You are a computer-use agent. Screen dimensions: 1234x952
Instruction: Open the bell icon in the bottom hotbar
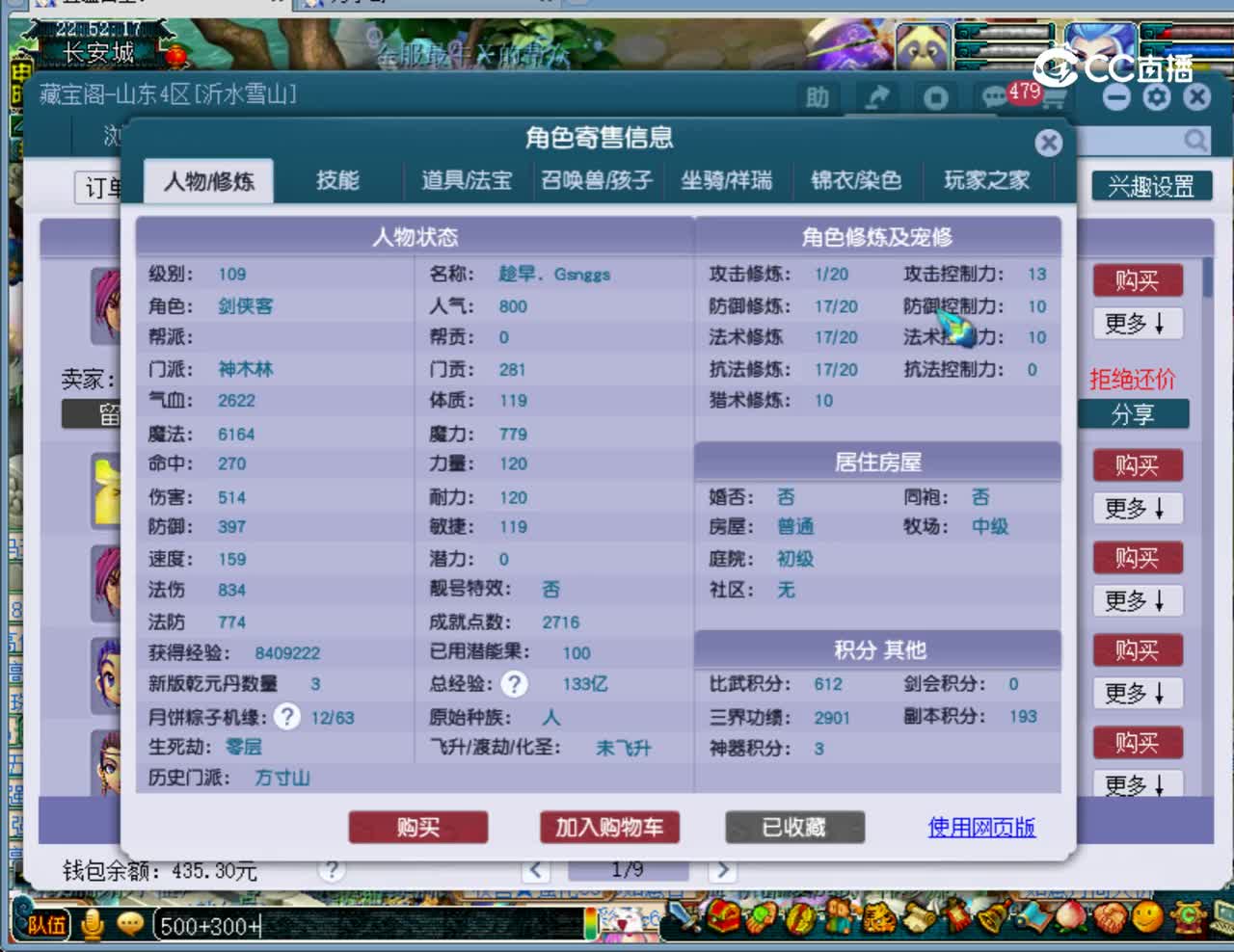[x=989, y=918]
